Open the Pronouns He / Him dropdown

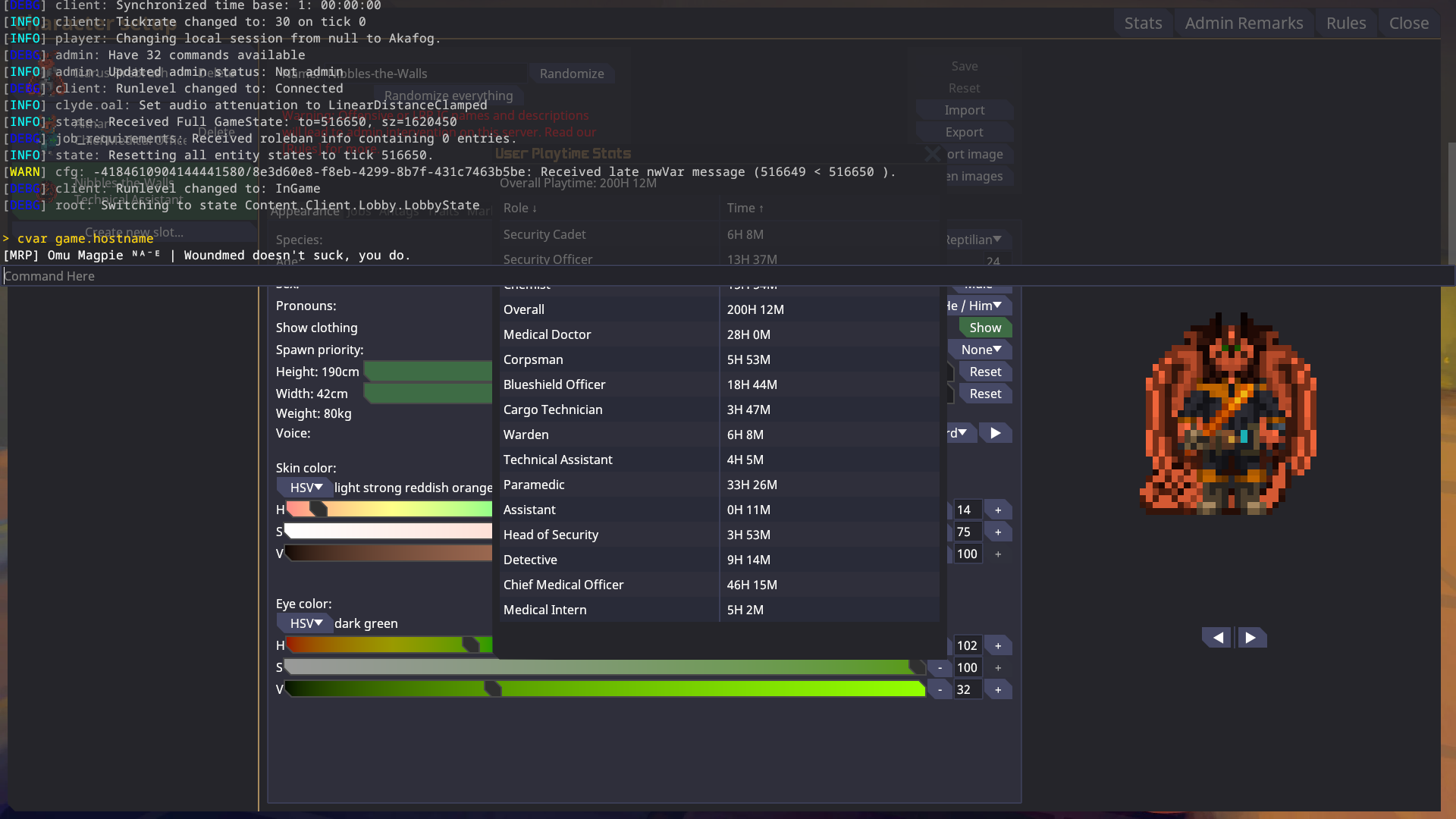tap(979, 306)
